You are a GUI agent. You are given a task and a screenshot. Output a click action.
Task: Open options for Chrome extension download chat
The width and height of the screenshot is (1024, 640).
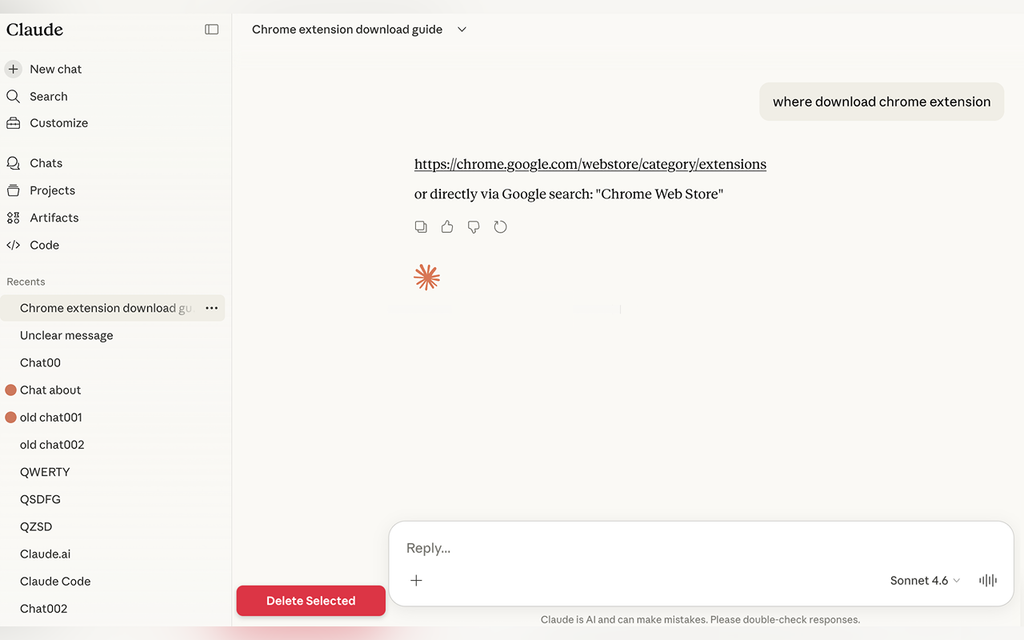coord(212,308)
